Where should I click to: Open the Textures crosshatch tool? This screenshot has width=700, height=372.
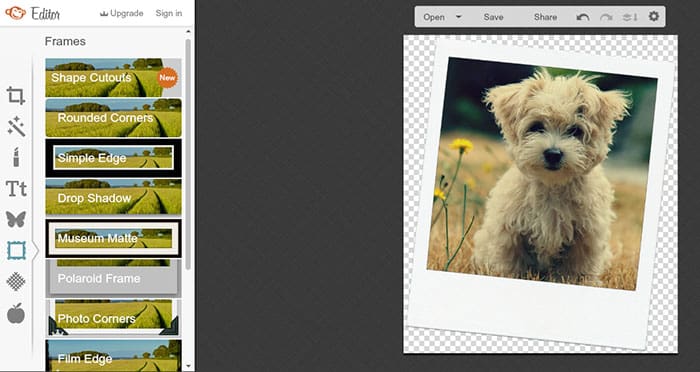(x=16, y=281)
